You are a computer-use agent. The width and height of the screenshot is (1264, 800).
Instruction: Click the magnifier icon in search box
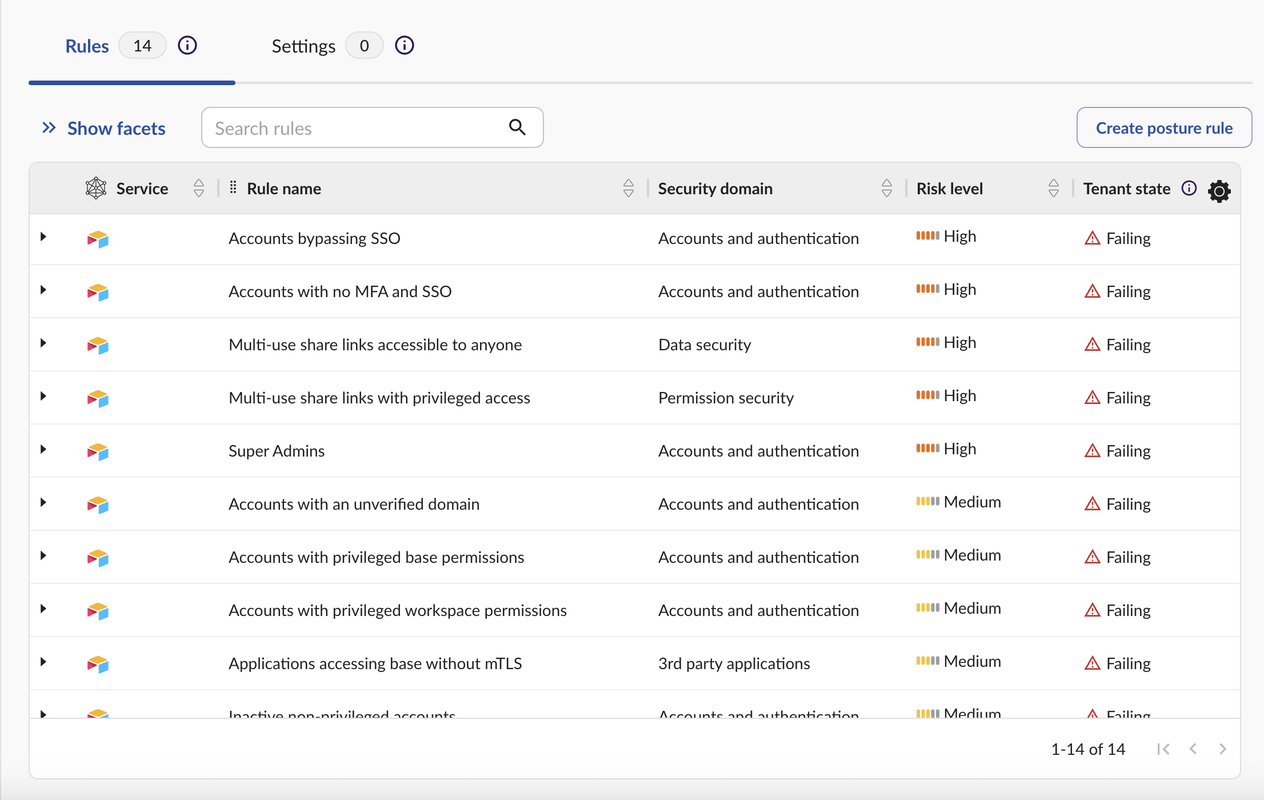click(517, 127)
